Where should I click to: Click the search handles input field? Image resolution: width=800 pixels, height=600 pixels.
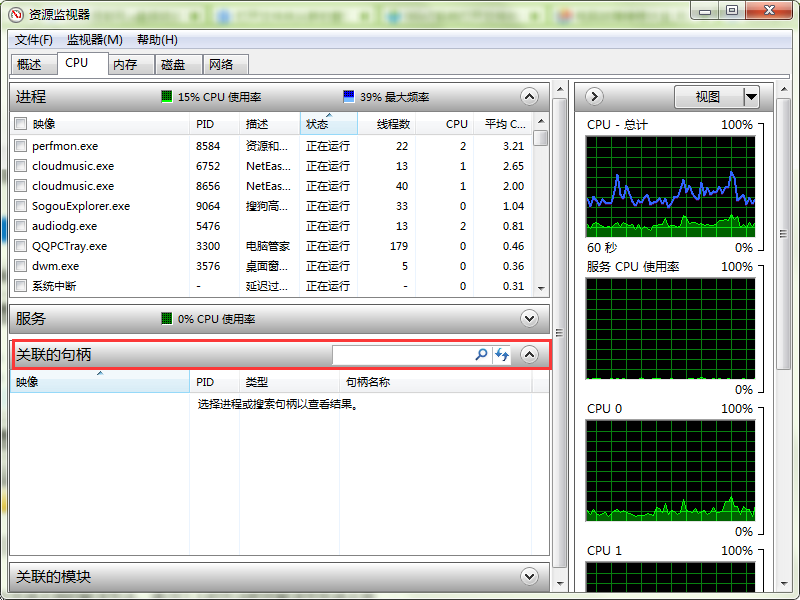click(402, 355)
